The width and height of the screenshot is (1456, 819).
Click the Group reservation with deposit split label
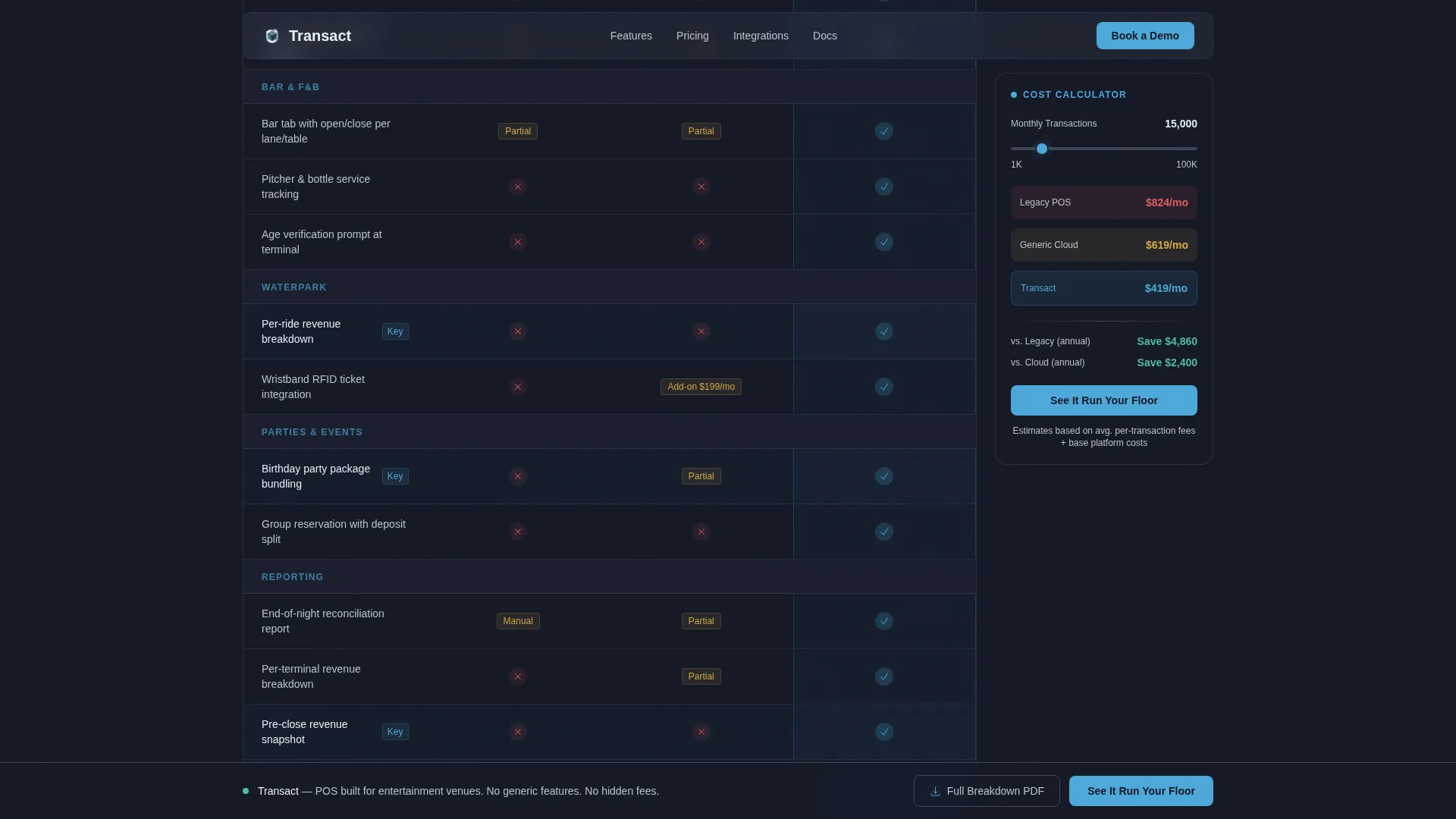pyautogui.click(x=334, y=532)
